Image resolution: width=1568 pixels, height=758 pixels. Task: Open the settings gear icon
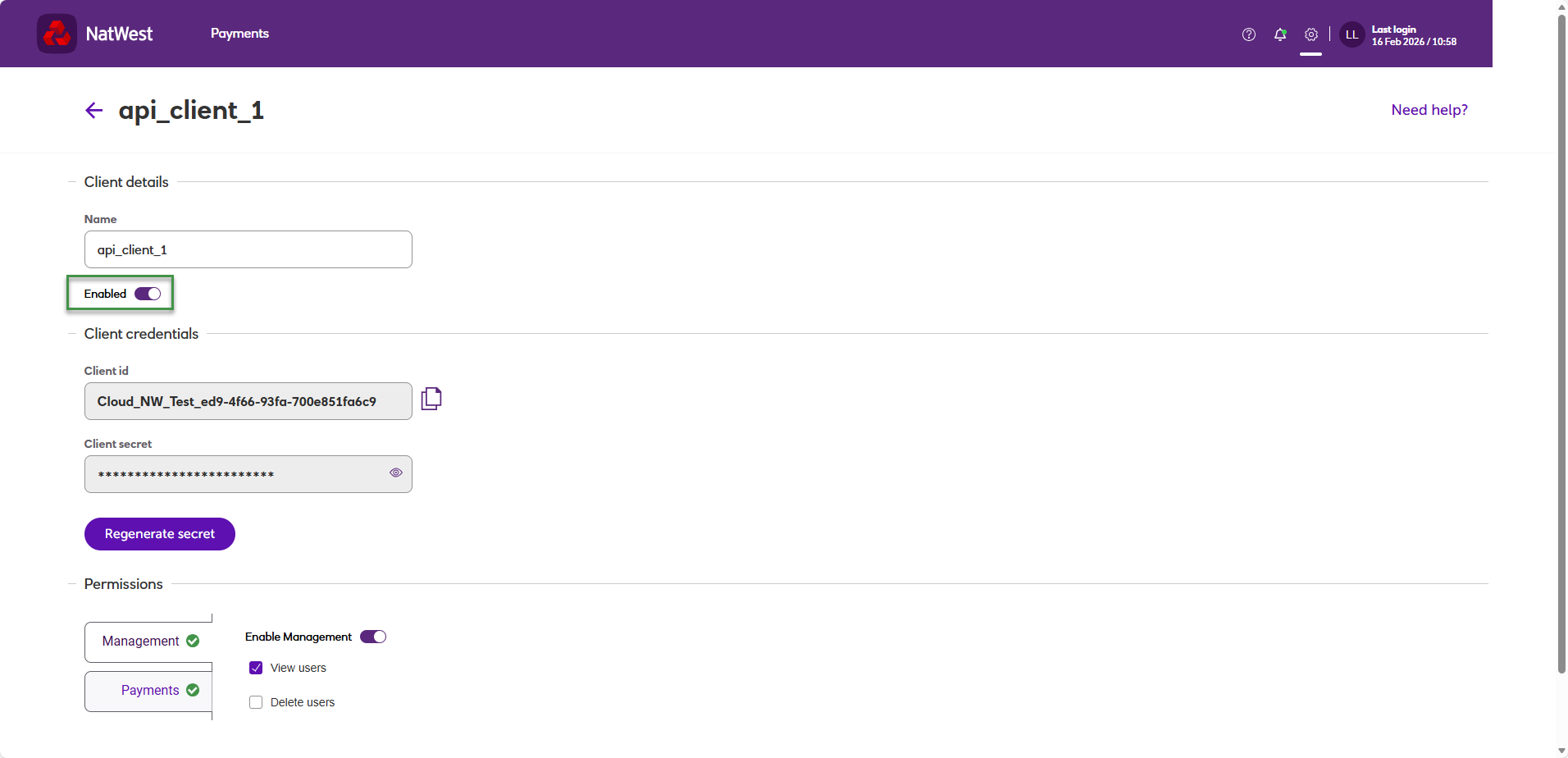tap(1311, 34)
